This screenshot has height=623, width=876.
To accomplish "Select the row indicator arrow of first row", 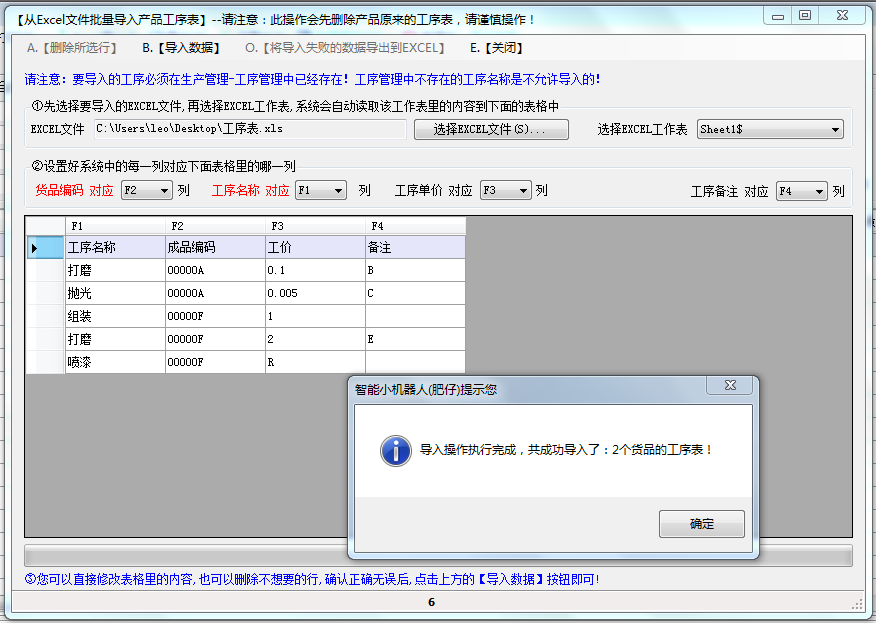I will [x=35, y=247].
